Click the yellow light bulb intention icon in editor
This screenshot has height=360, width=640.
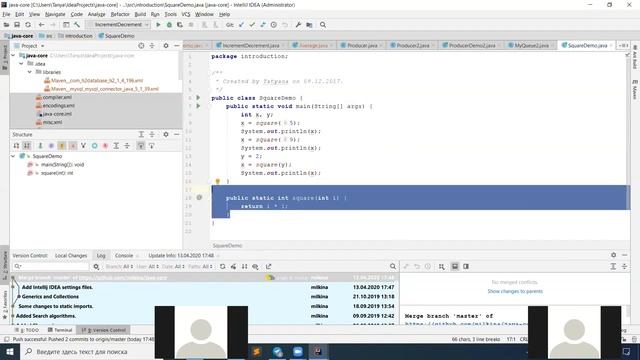(x=218, y=182)
